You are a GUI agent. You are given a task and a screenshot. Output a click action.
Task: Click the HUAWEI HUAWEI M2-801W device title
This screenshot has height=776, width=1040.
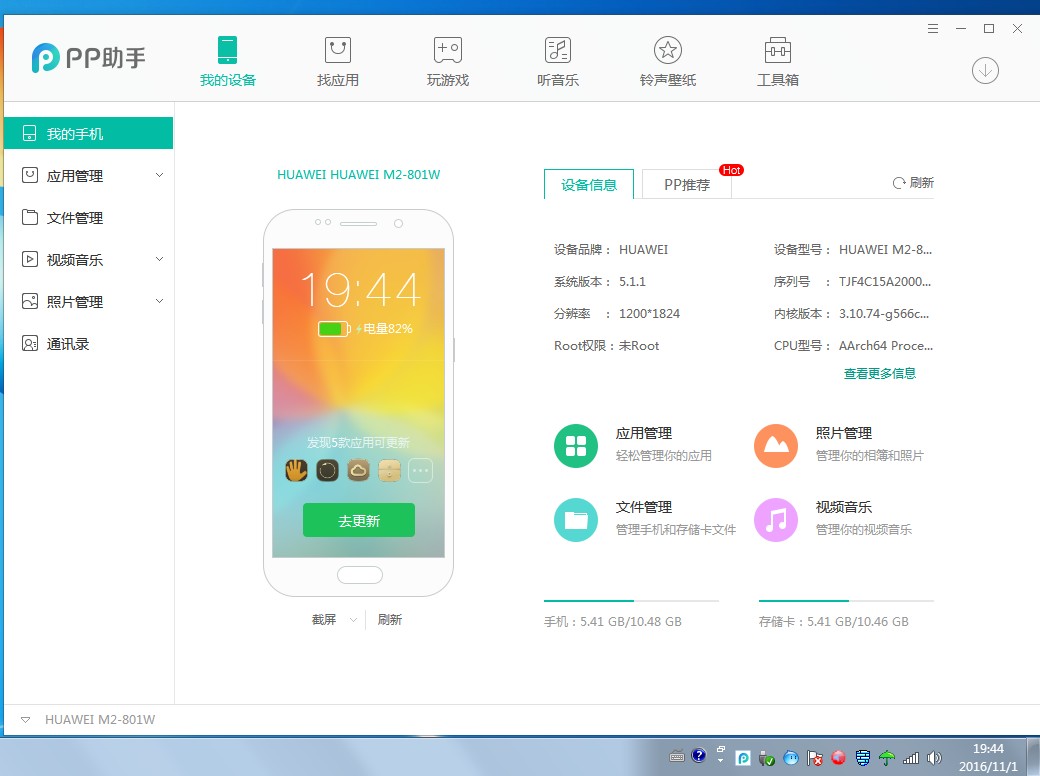359,174
